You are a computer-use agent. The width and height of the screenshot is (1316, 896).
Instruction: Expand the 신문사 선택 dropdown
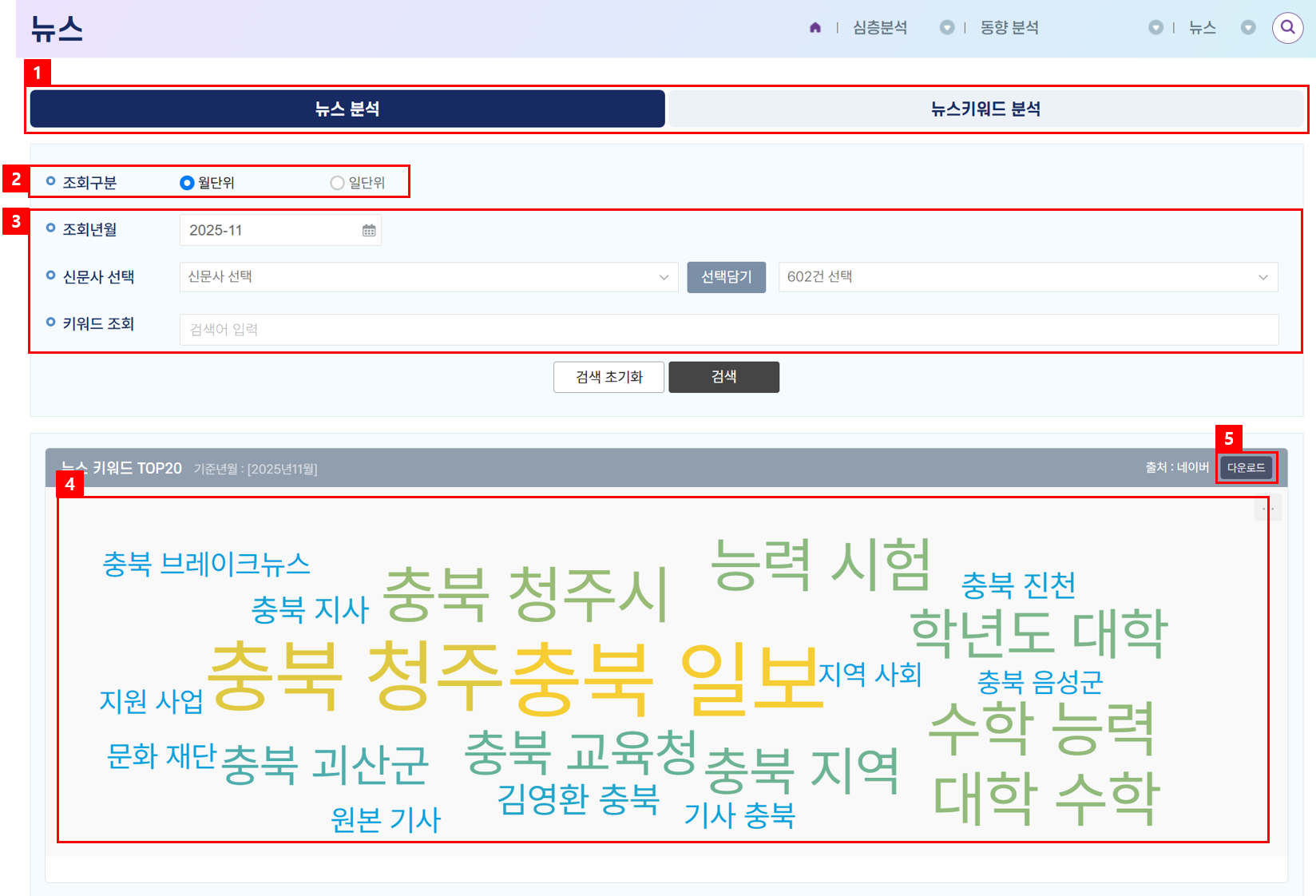pyautogui.click(x=428, y=277)
